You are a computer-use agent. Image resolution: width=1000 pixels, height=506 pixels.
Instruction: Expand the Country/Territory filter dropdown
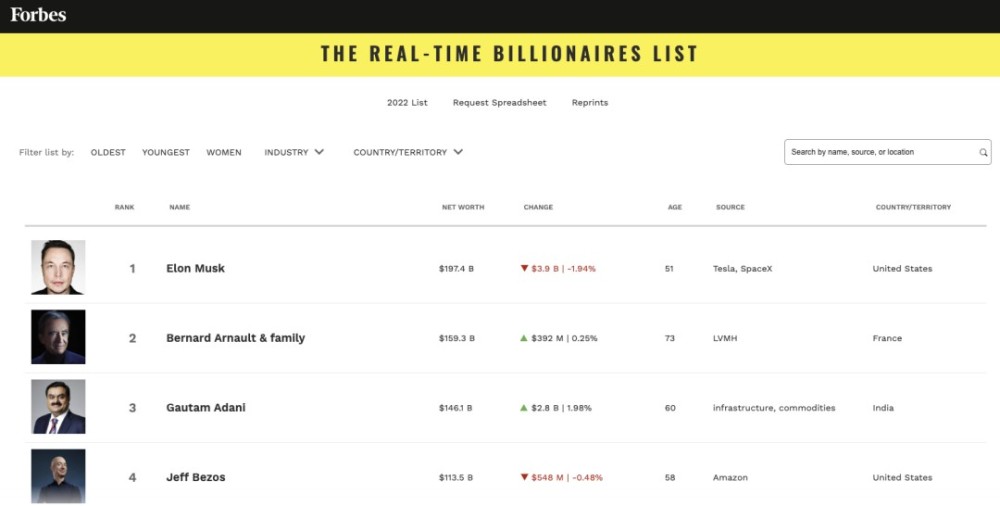pyautogui.click(x=408, y=153)
